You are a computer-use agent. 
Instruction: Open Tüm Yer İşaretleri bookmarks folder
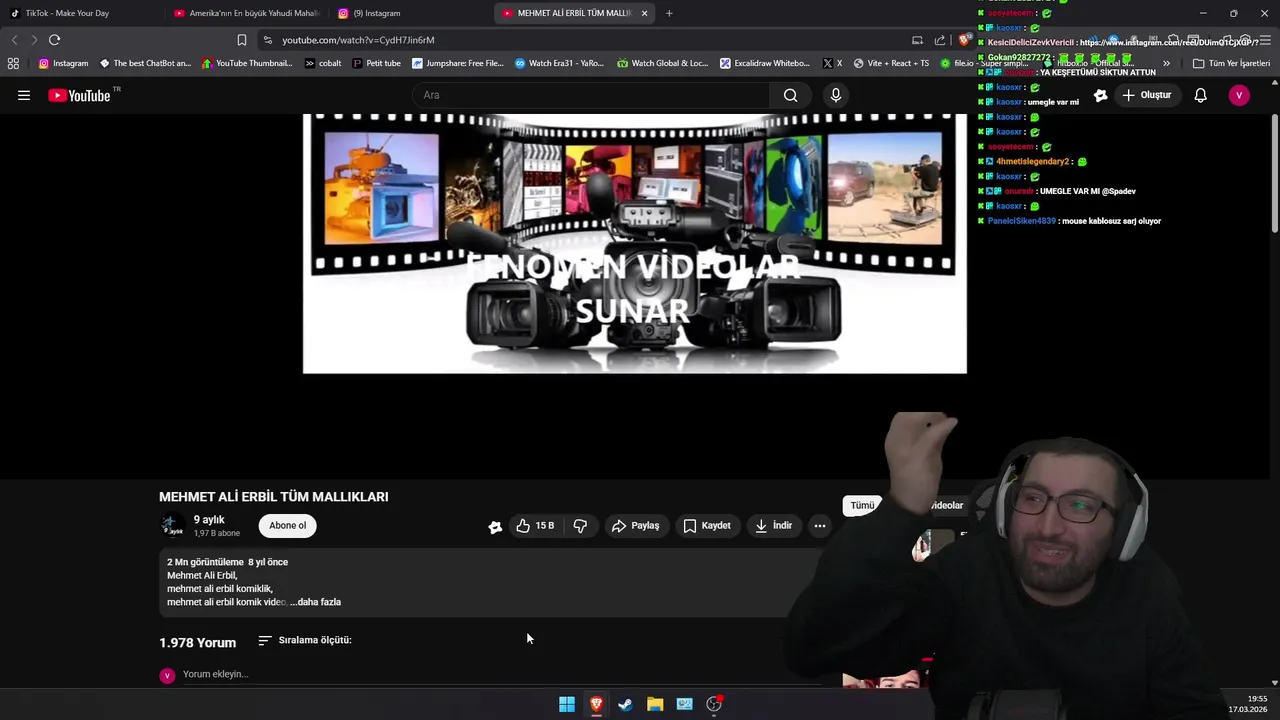pos(1231,63)
